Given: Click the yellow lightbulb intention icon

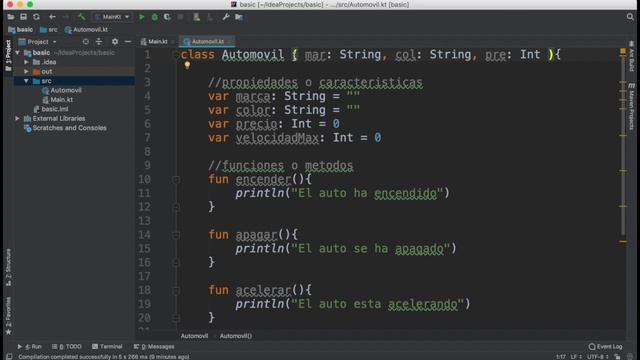Looking at the screenshot, I should click(187, 65).
